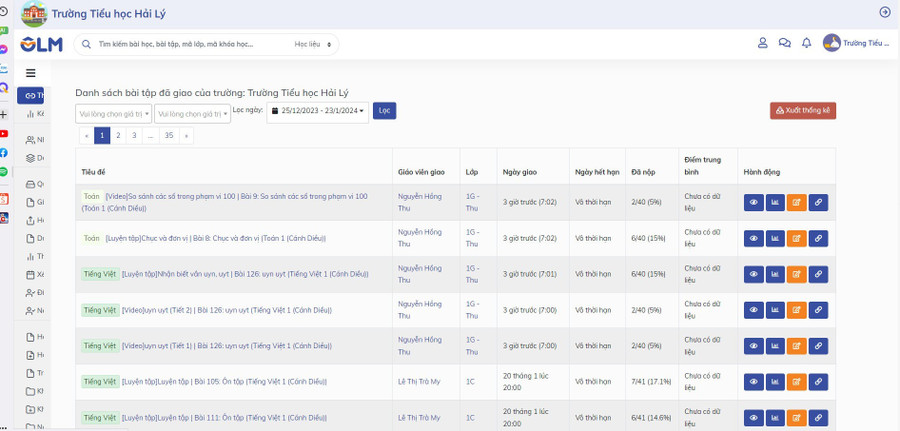Open YouTube icon in browser sidebar
Screen dimensions: 900x431
coord(4,133)
